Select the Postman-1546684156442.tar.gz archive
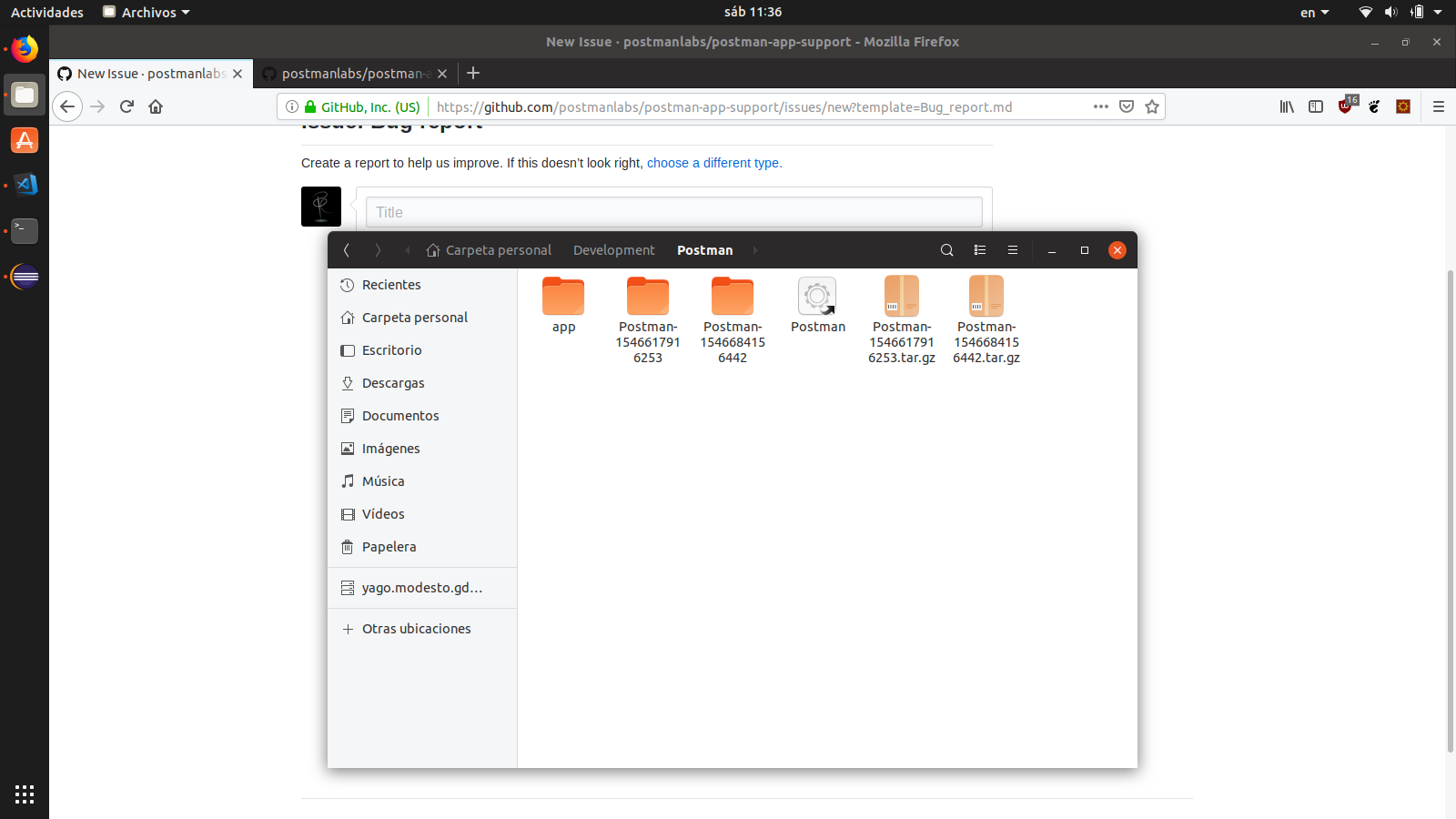Viewport: 1456px width, 819px height. point(986,296)
